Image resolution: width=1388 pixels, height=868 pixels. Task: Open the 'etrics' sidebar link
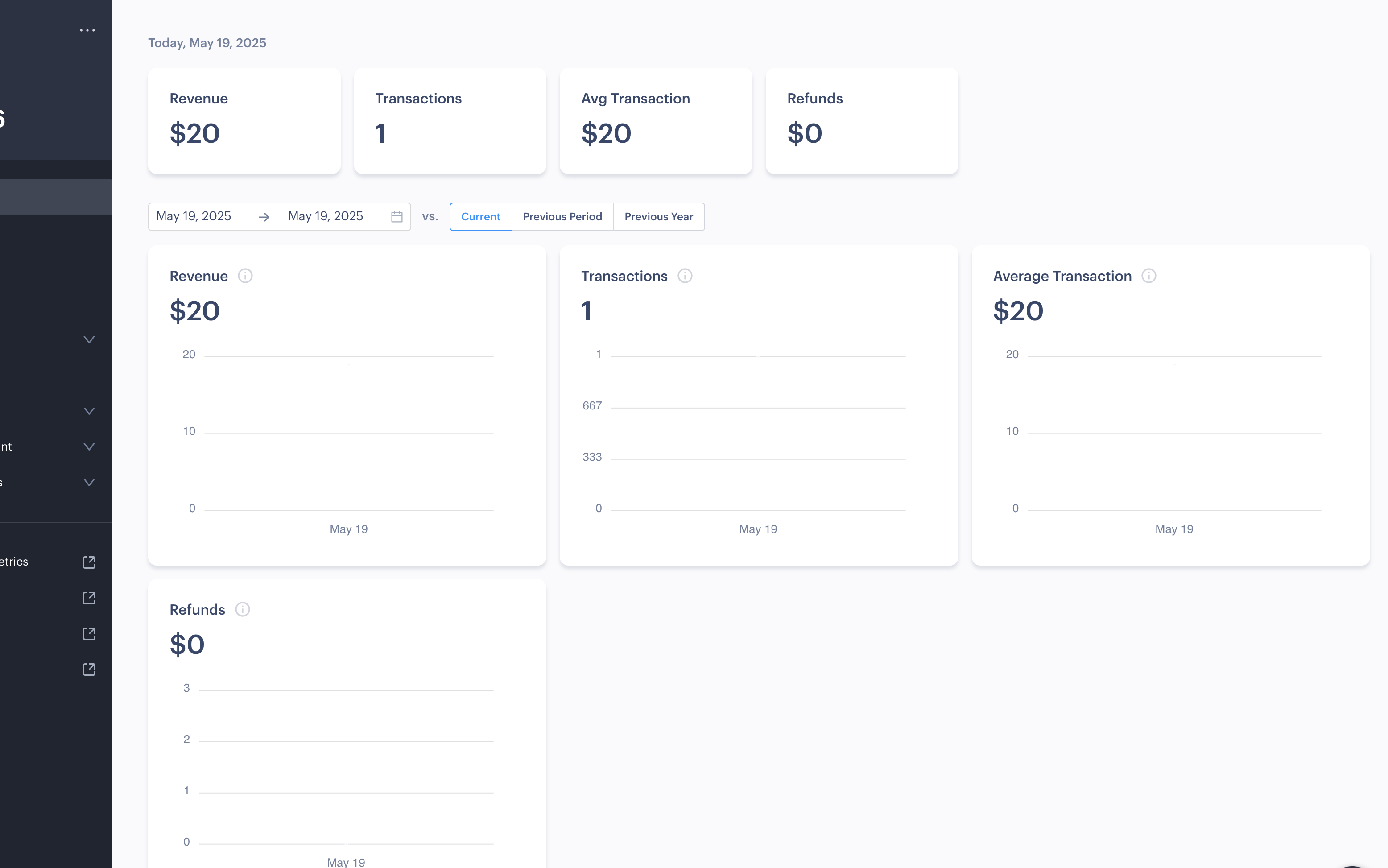click(14, 562)
